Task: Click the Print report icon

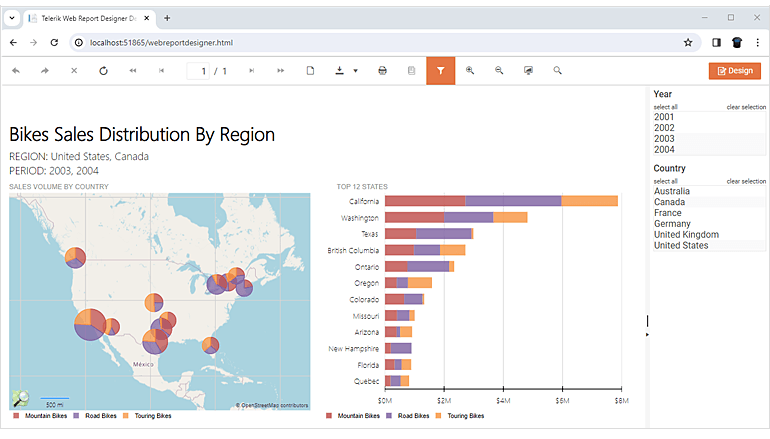Action: 382,71
